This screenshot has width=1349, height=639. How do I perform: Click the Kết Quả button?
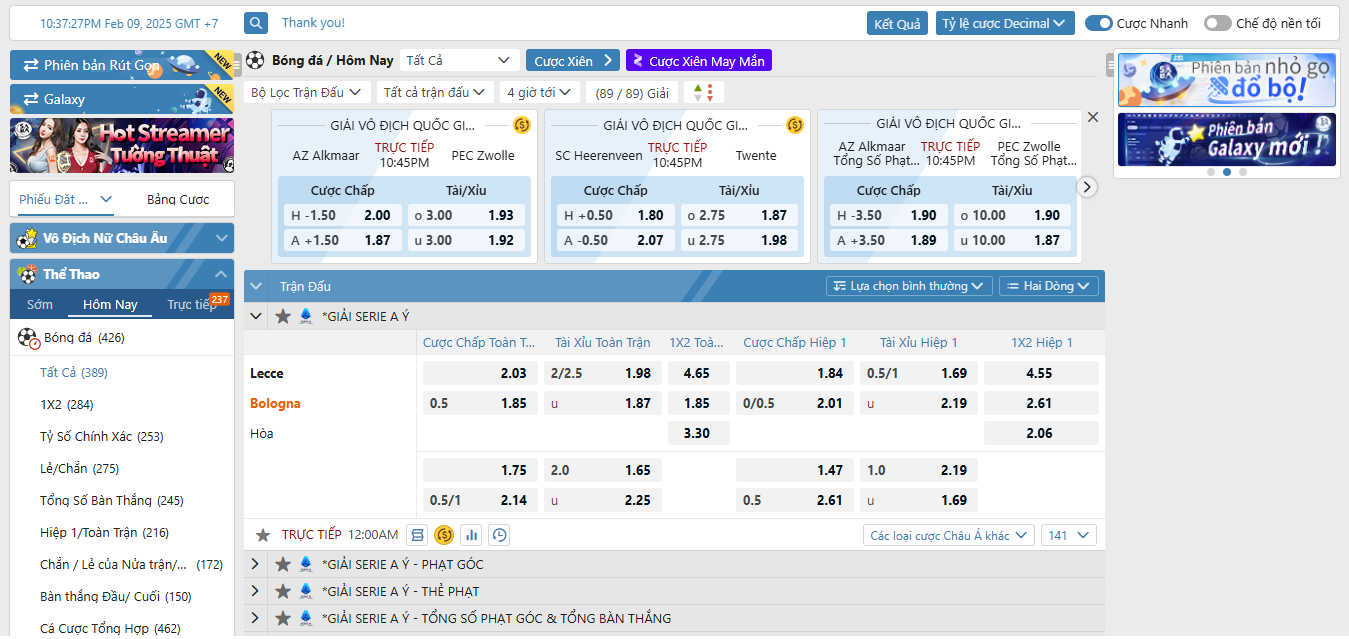pos(897,23)
